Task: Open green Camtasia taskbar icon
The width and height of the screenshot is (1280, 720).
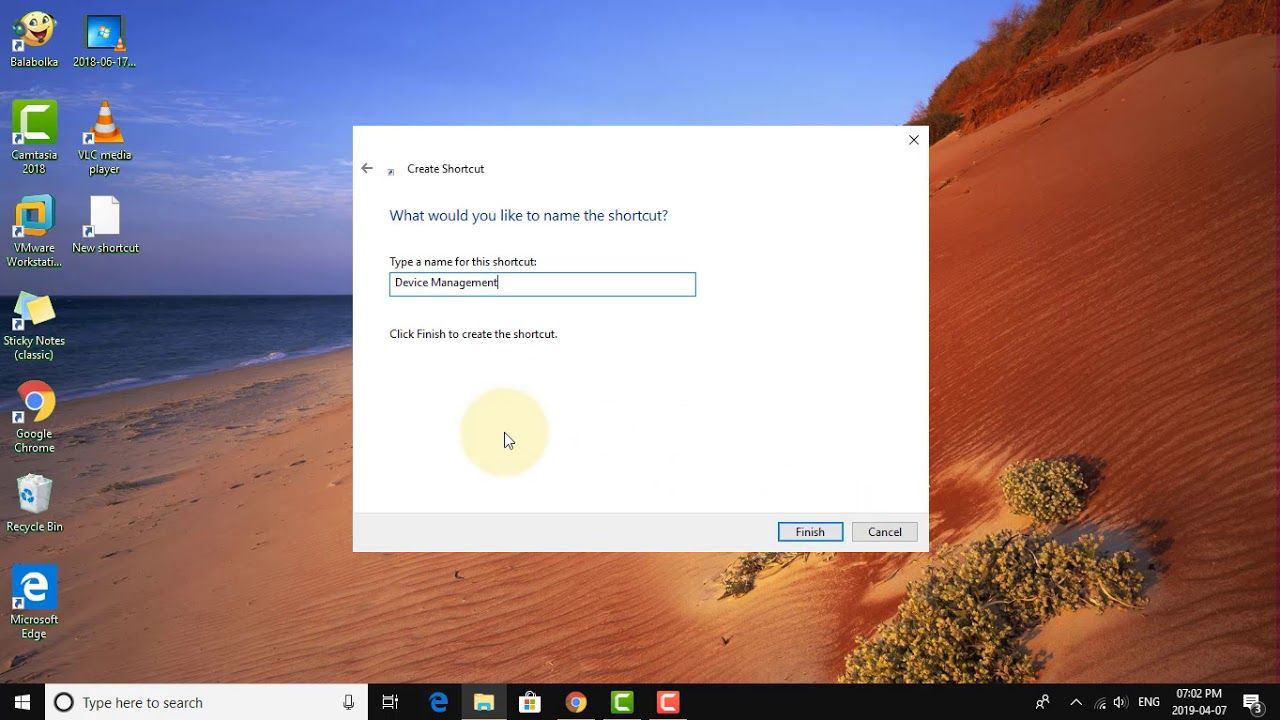Action: [622, 702]
